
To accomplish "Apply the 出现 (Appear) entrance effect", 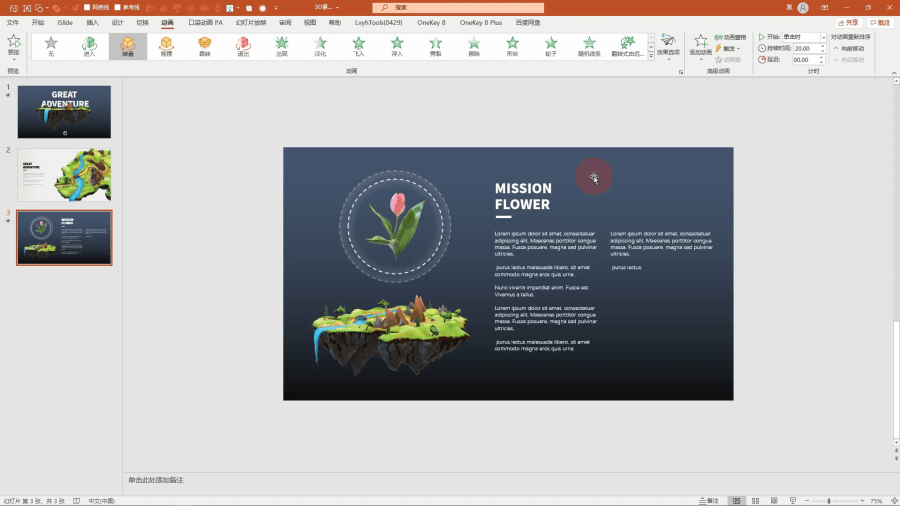I will click(x=281, y=46).
